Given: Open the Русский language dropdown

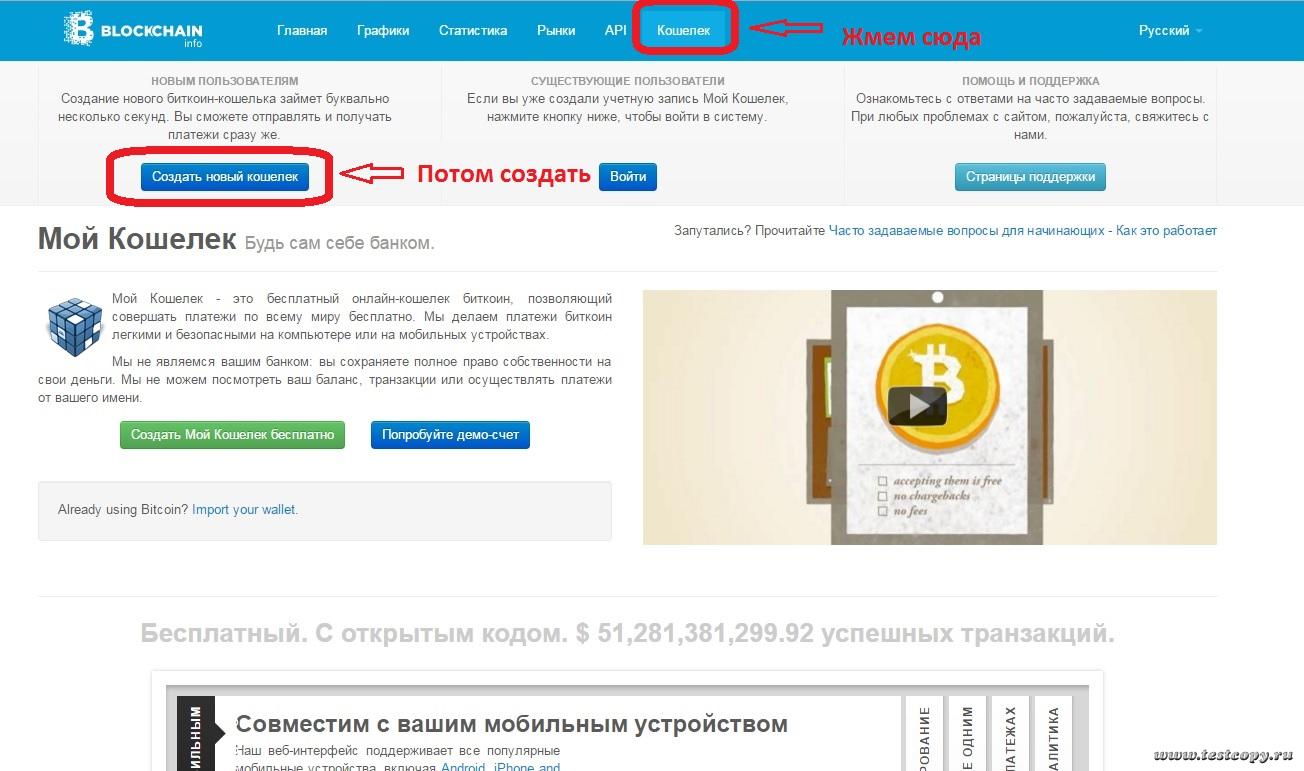Looking at the screenshot, I should click(x=1170, y=31).
